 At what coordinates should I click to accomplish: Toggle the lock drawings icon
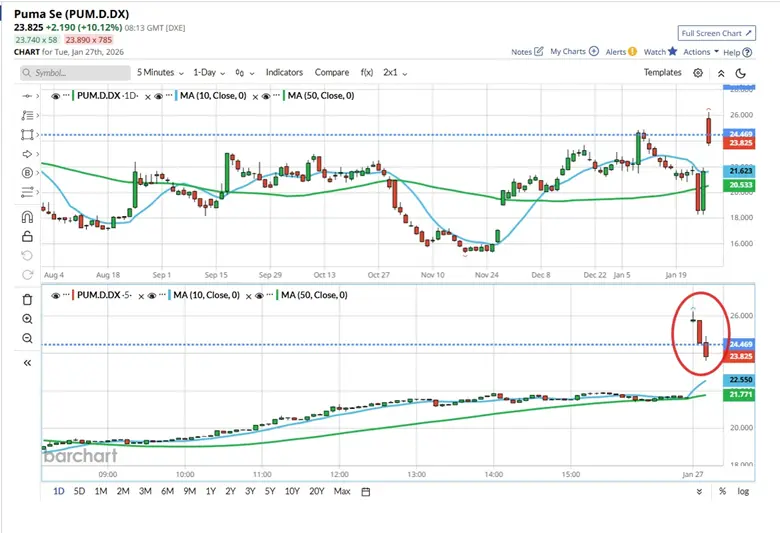[x=27, y=236]
